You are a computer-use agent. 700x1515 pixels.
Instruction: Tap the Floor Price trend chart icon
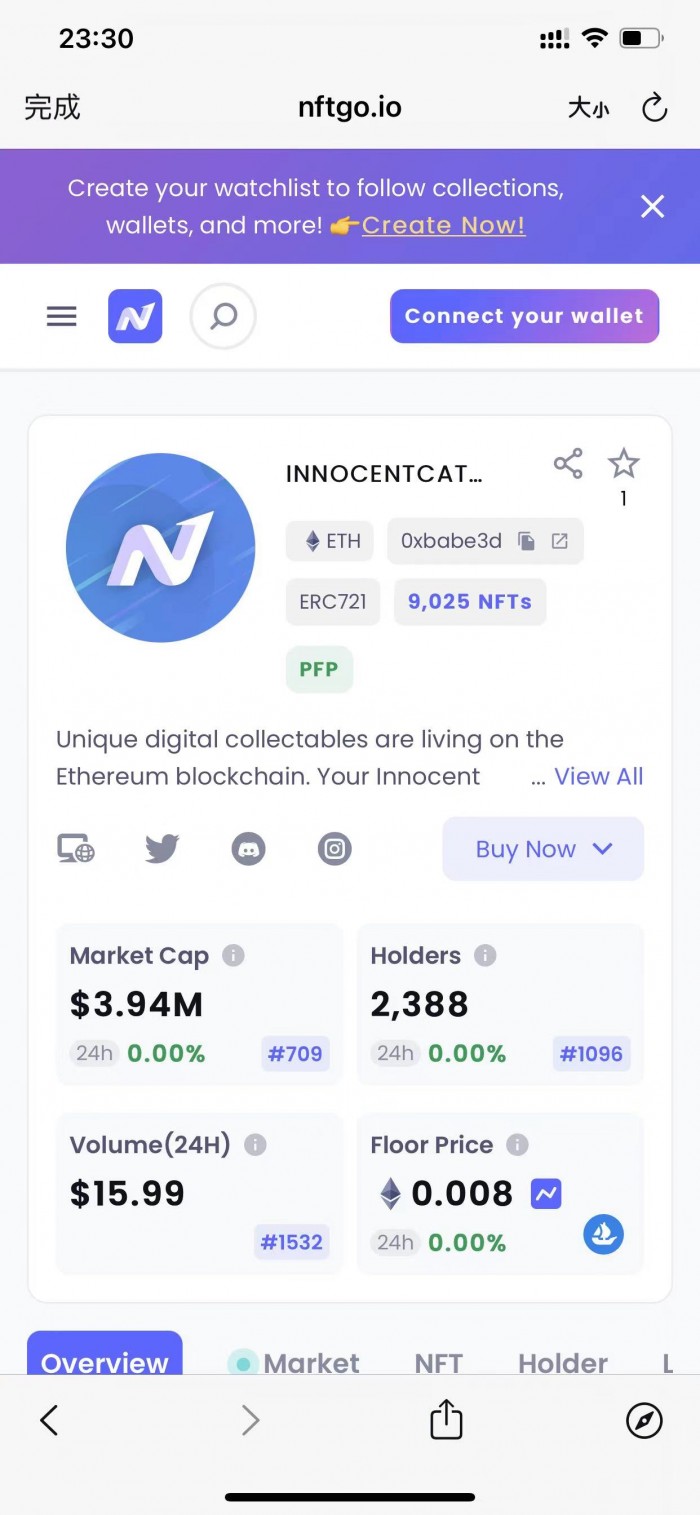(x=546, y=1193)
